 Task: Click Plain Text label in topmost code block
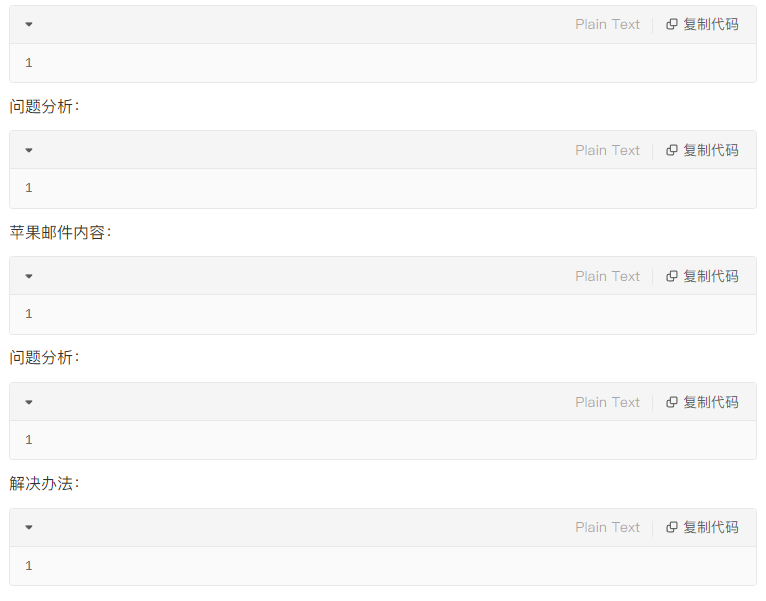(x=607, y=25)
